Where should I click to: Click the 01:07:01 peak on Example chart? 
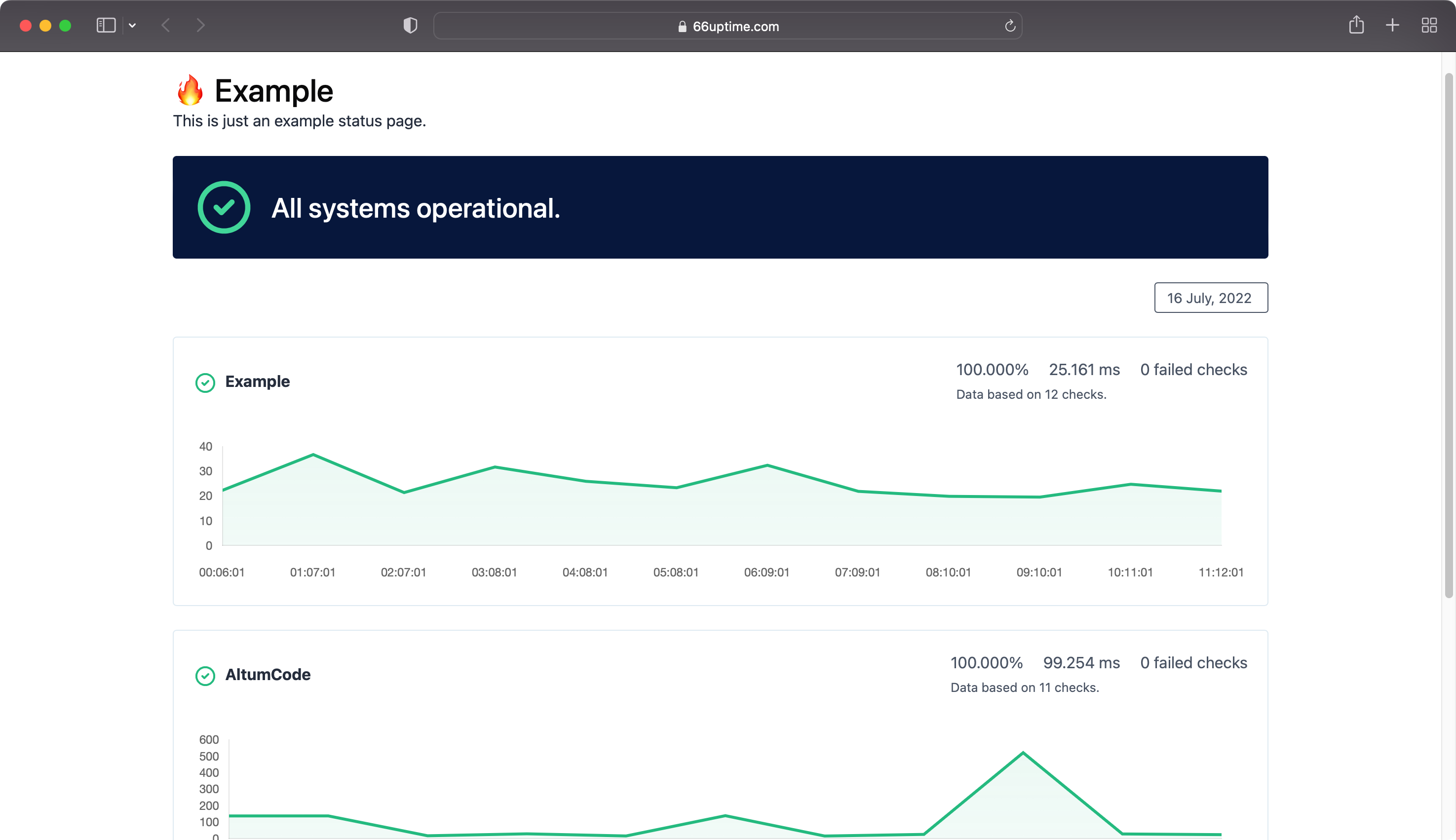click(313, 455)
